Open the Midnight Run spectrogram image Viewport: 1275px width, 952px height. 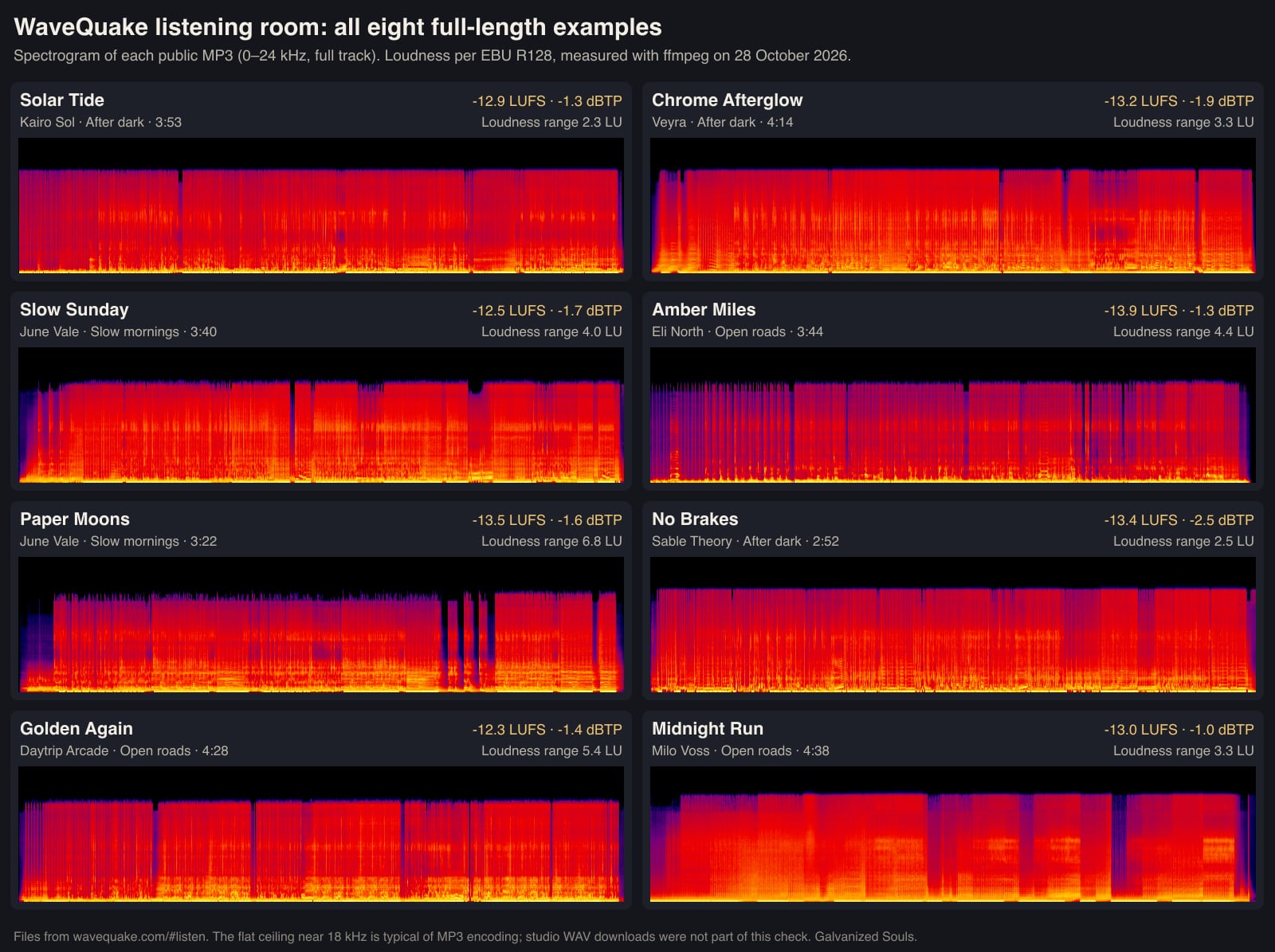pyautogui.click(x=953, y=834)
